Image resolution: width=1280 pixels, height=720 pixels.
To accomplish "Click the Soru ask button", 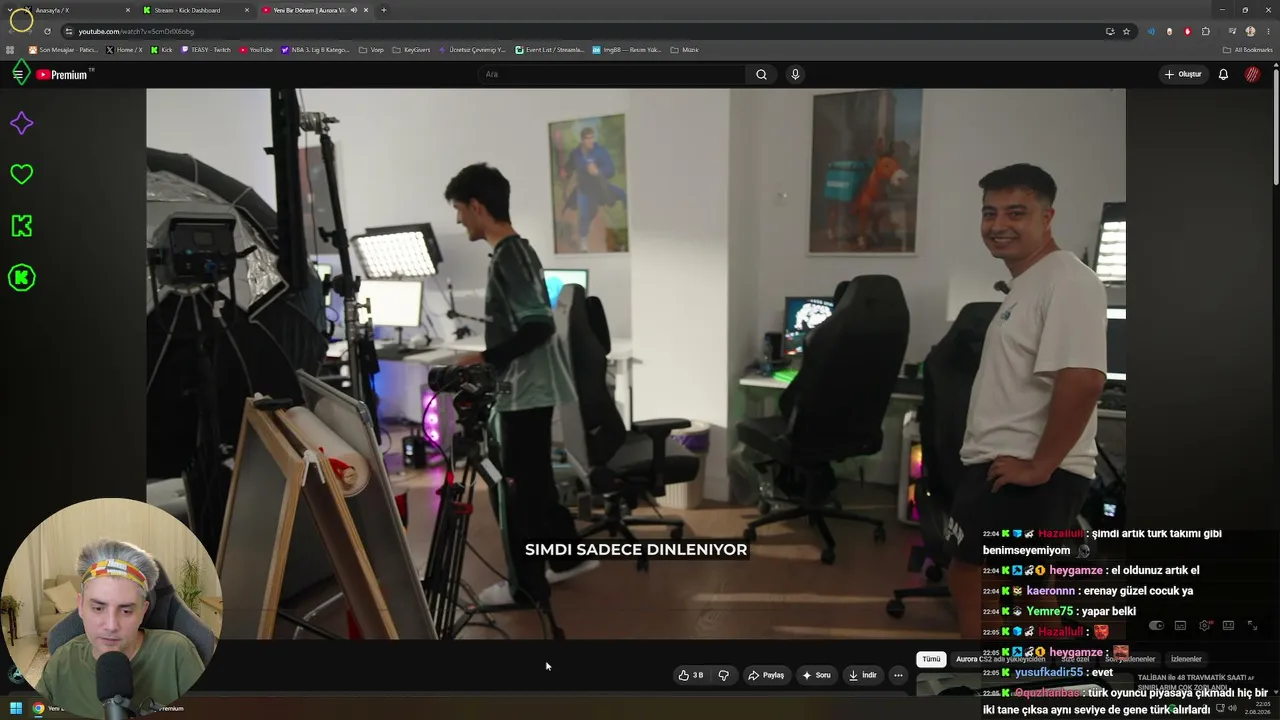I will coord(816,675).
